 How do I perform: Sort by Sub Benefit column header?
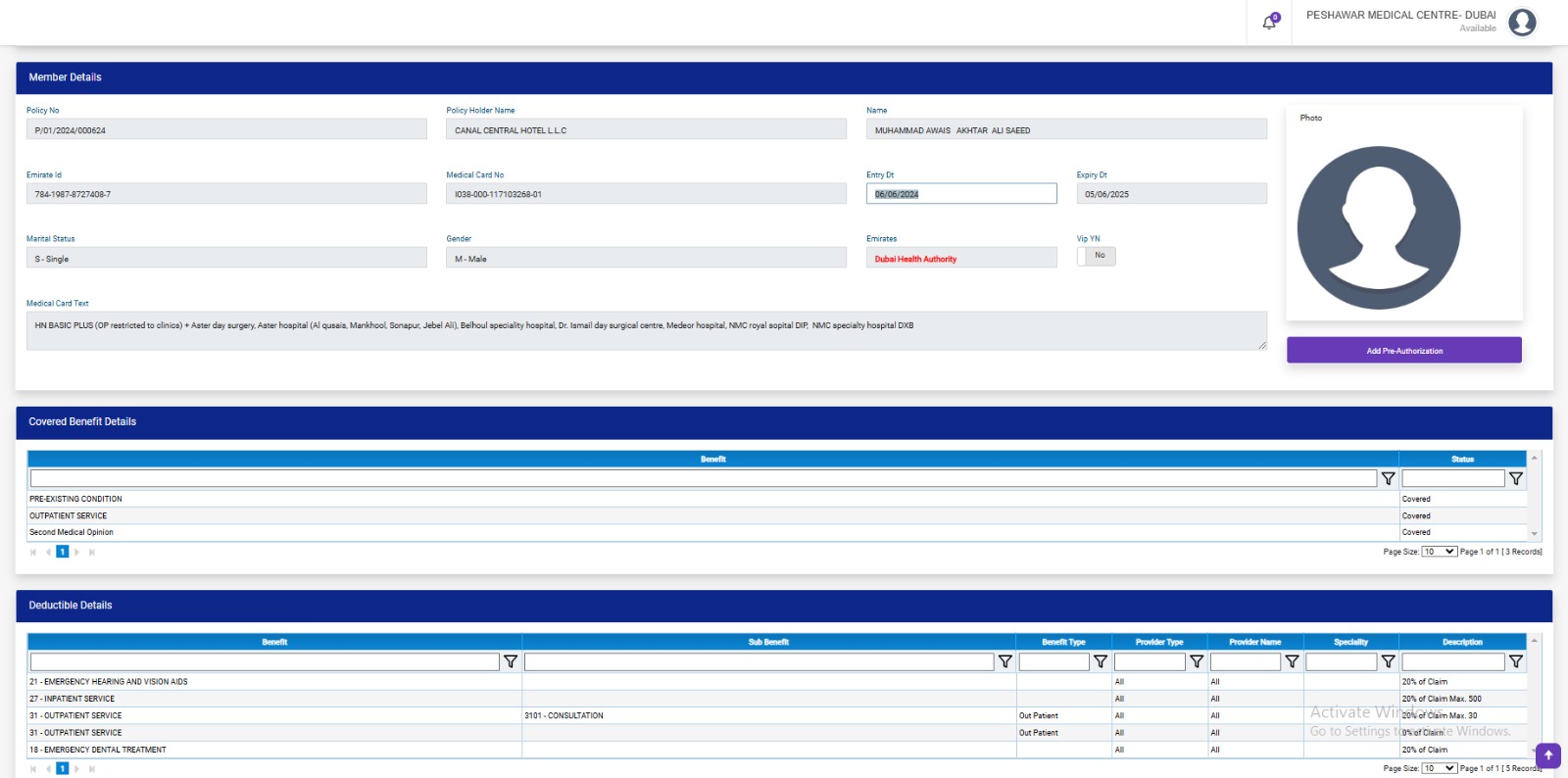pos(768,642)
